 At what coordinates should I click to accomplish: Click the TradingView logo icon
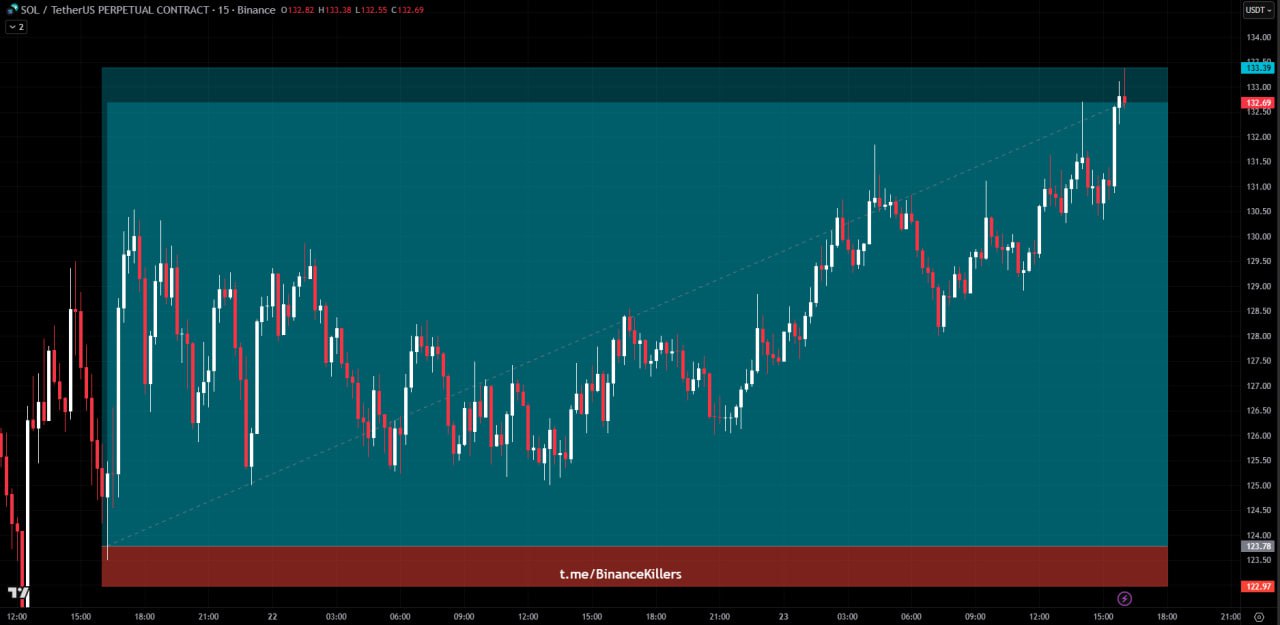(18, 594)
